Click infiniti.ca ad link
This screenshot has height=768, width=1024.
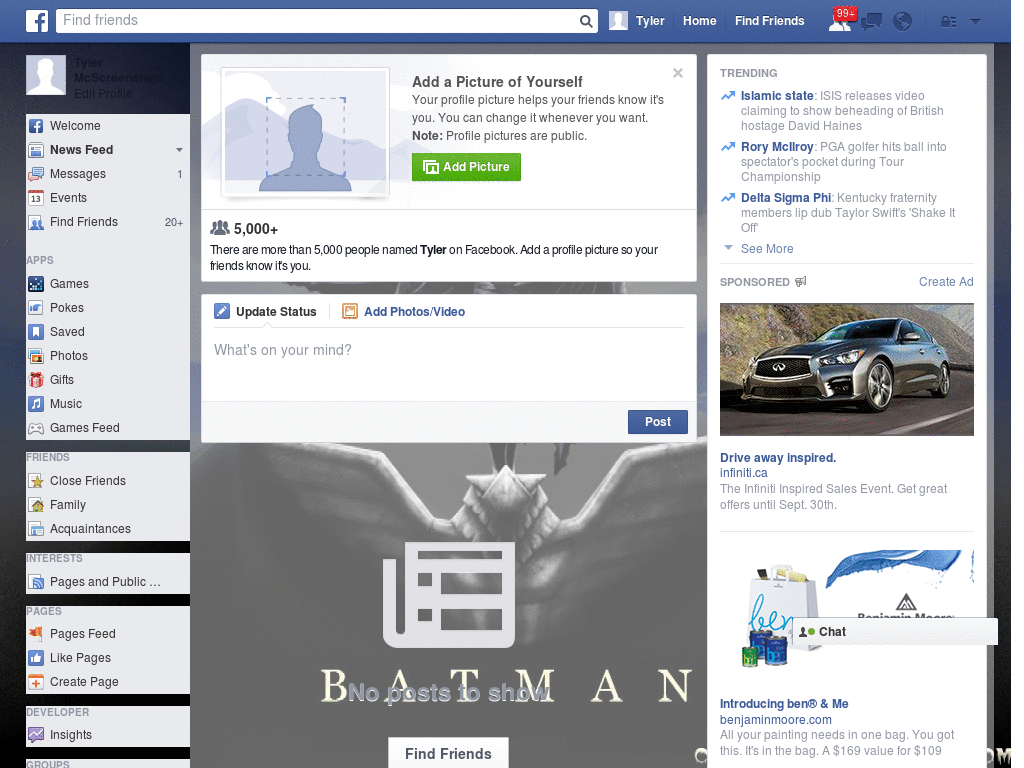click(x=743, y=473)
